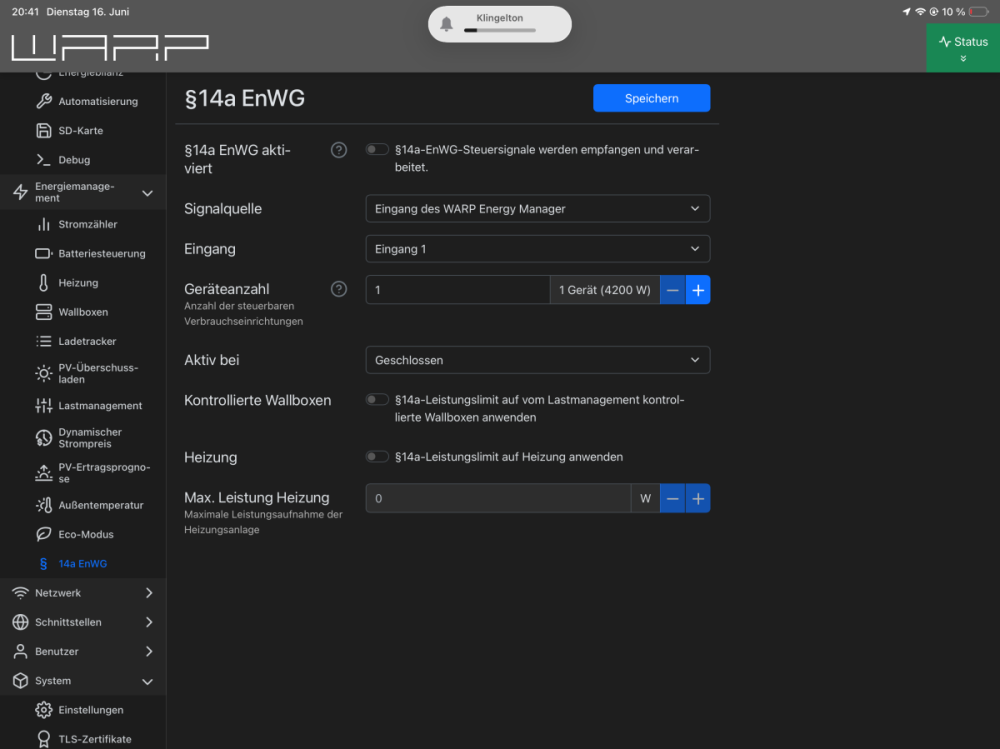This screenshot has width=1000, height=749.
Task: Show help for Geräteanzahl
Action: (339, 289)
